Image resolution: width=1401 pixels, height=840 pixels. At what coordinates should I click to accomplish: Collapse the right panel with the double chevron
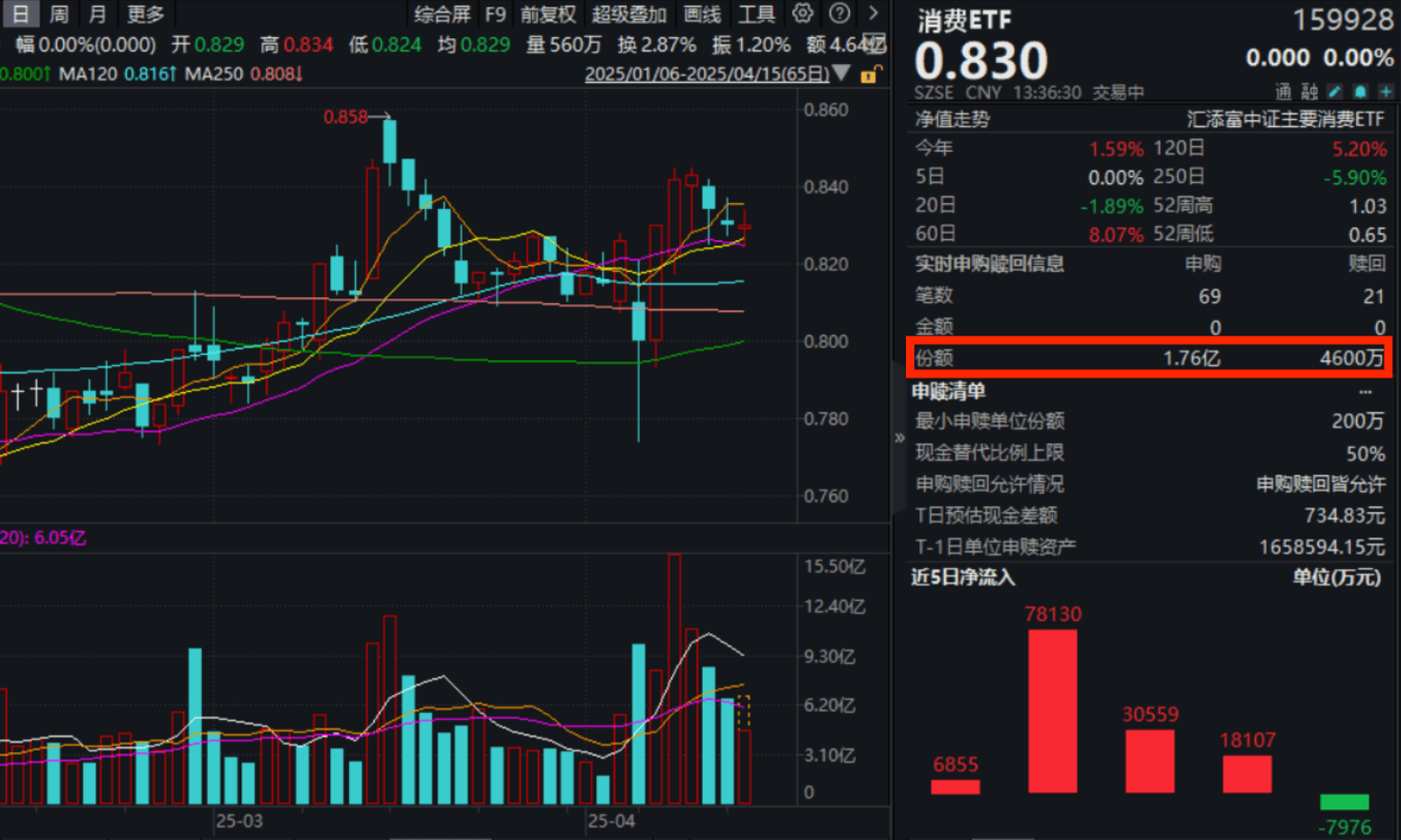pyautogui.click(x=897, y=437)
